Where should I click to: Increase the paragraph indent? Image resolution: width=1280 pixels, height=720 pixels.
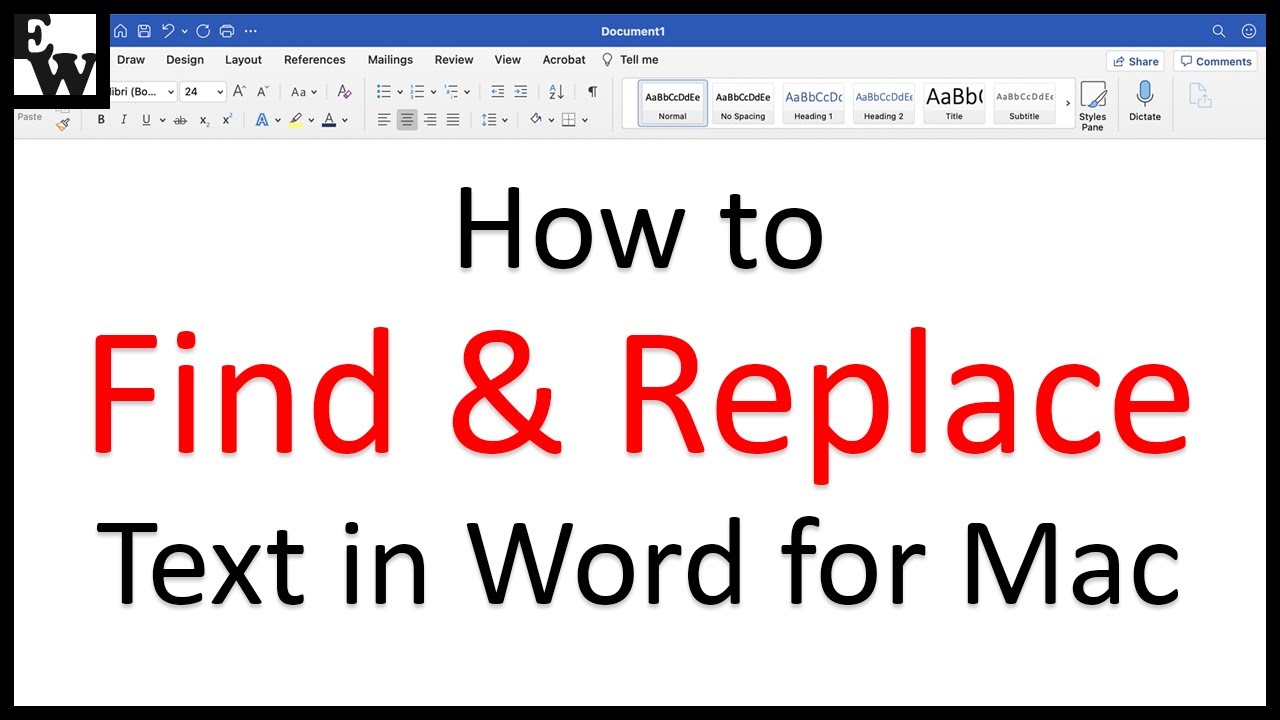520,92
